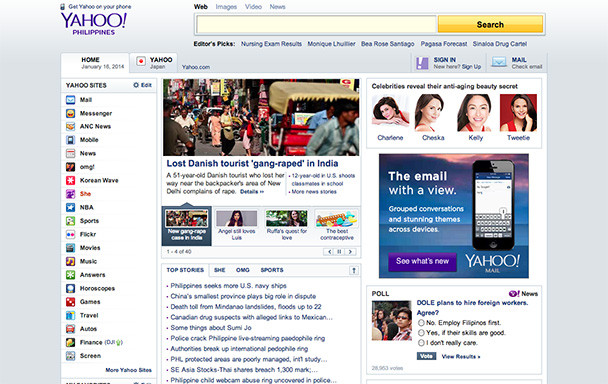This screenshot has width=608, height=384.
Task: Open the omg! icon
Action: coord(70,167)
